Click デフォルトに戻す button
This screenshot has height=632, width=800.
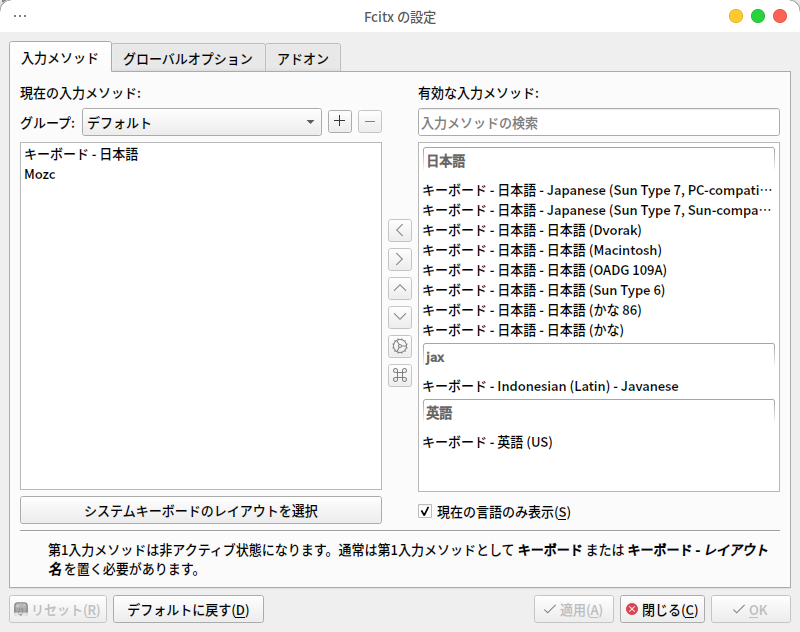[187, 610]
